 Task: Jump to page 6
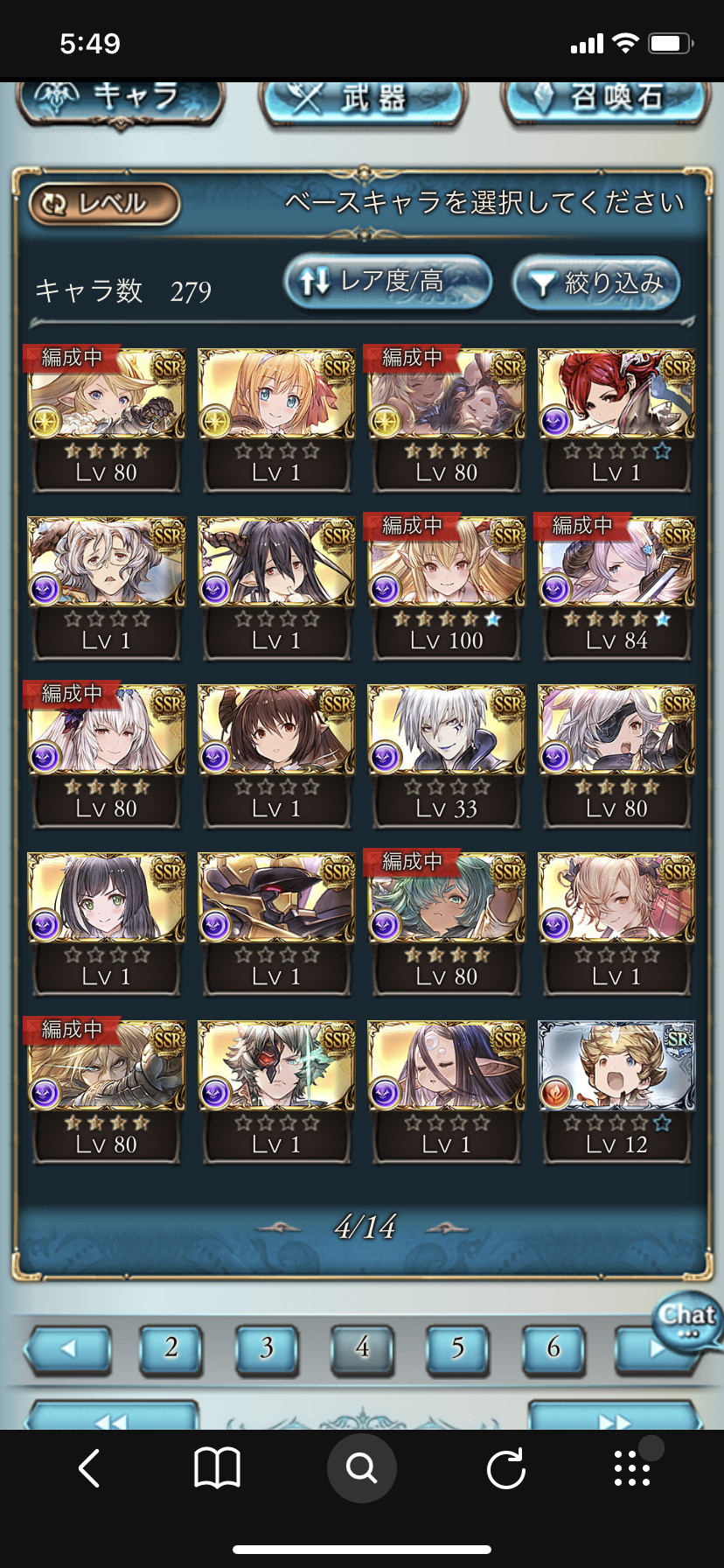553,1348
